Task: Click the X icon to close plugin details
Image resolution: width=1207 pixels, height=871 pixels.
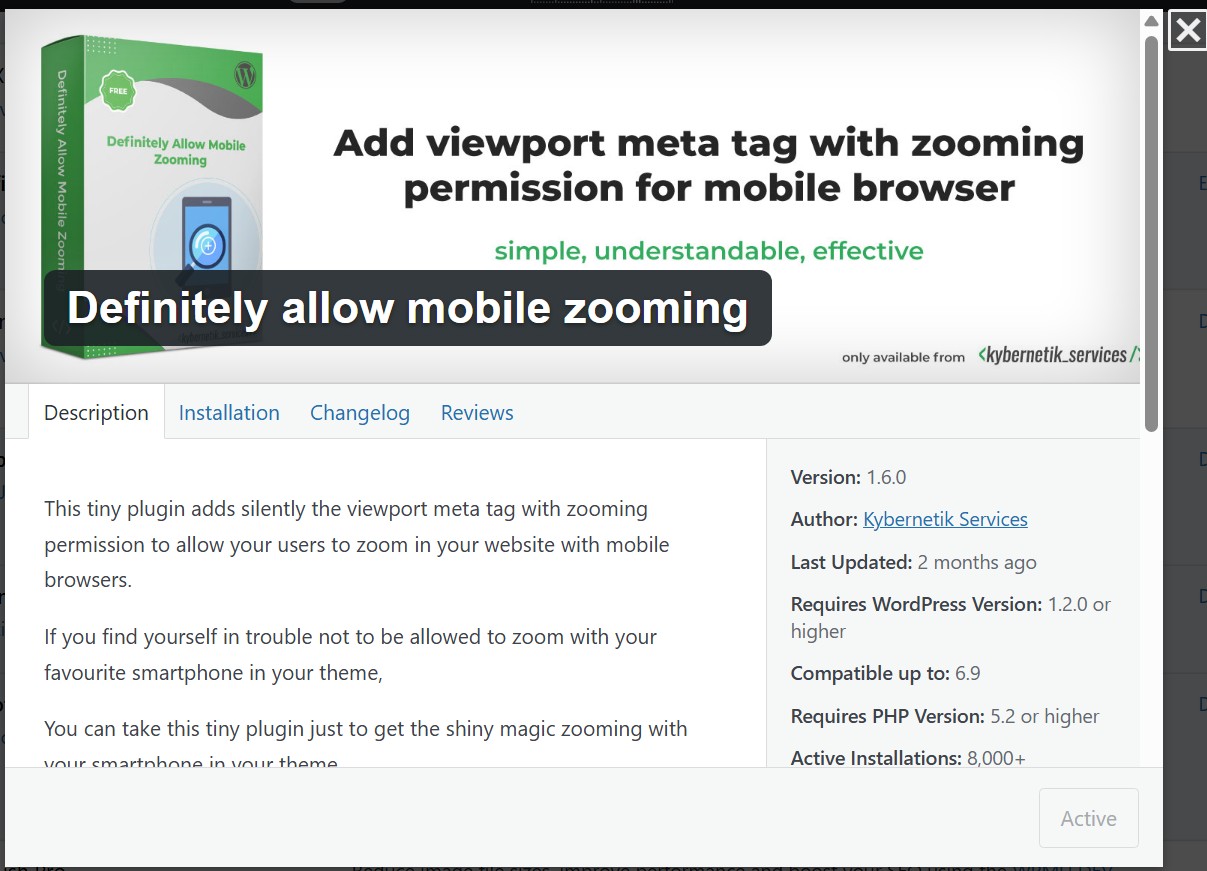Action: click(x=1187, y=30)
